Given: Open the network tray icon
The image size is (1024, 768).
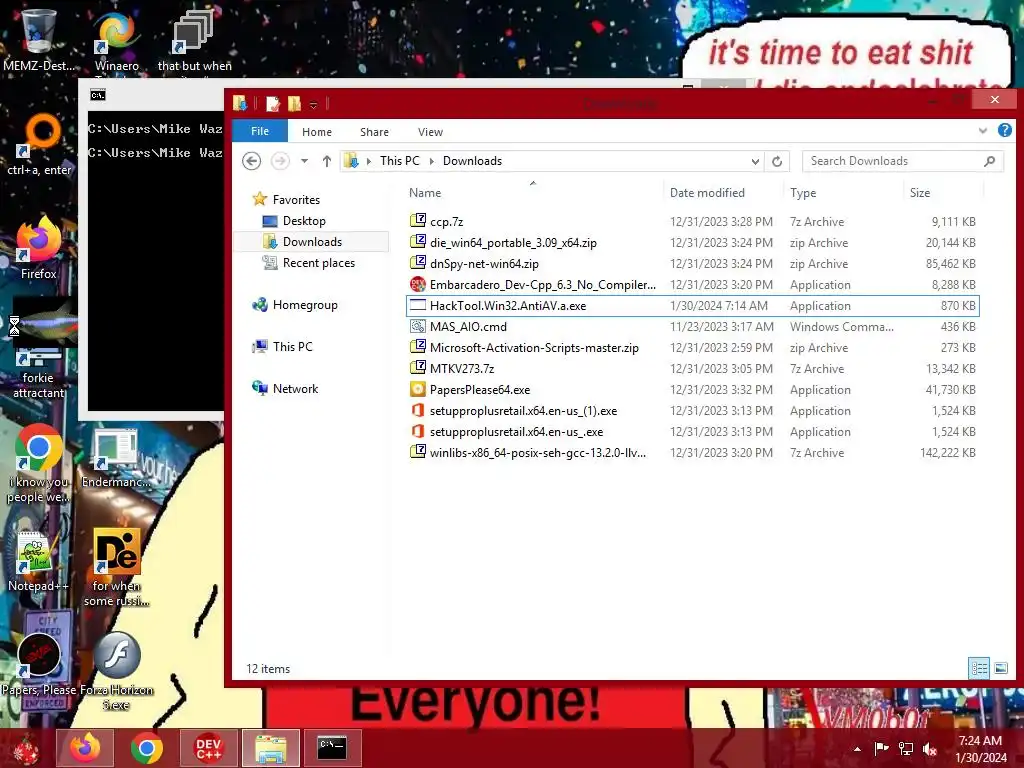Looking at the screenshot, I should (x=906, y=748).
